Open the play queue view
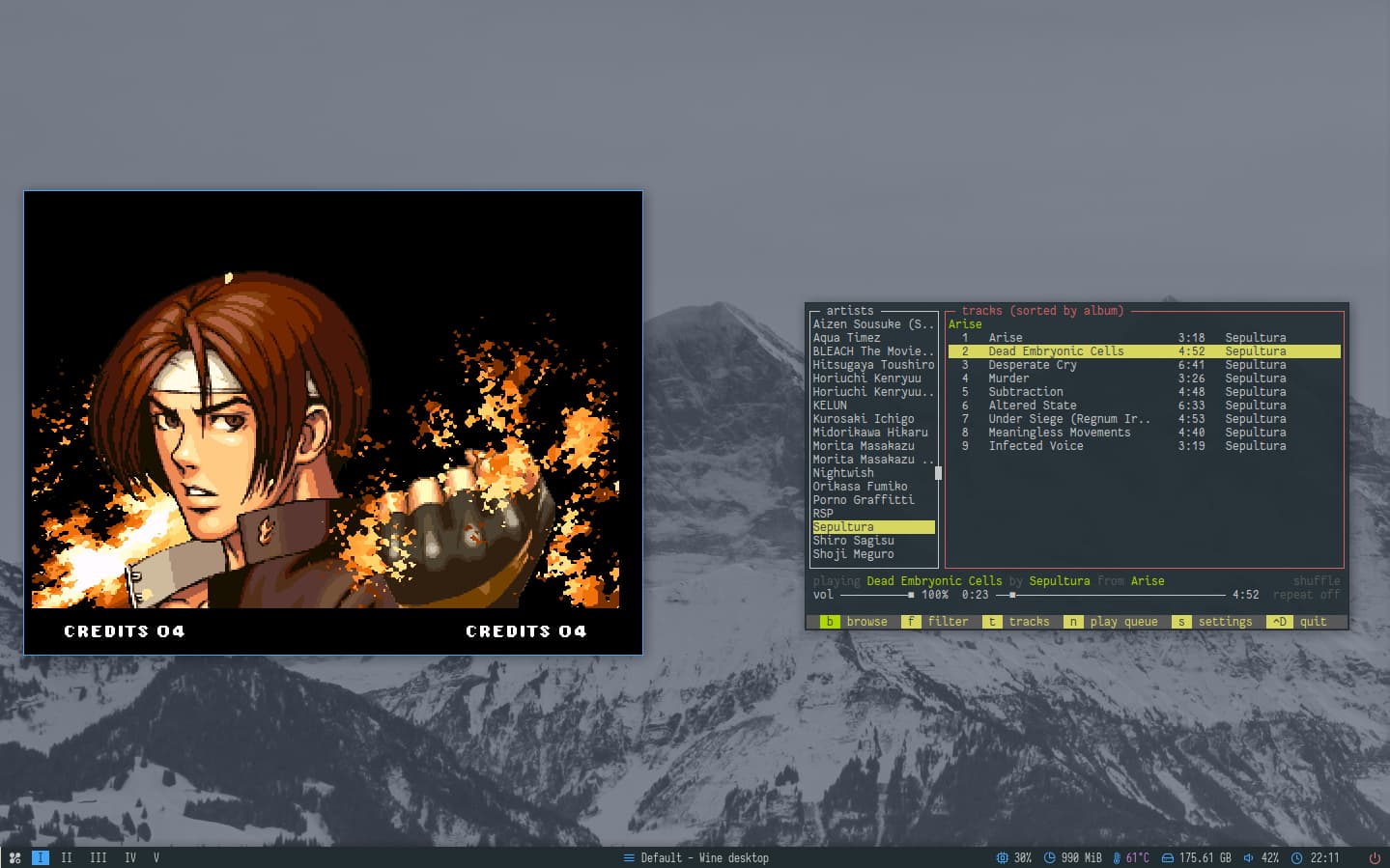1390x868 pixels. (1112, 622)
